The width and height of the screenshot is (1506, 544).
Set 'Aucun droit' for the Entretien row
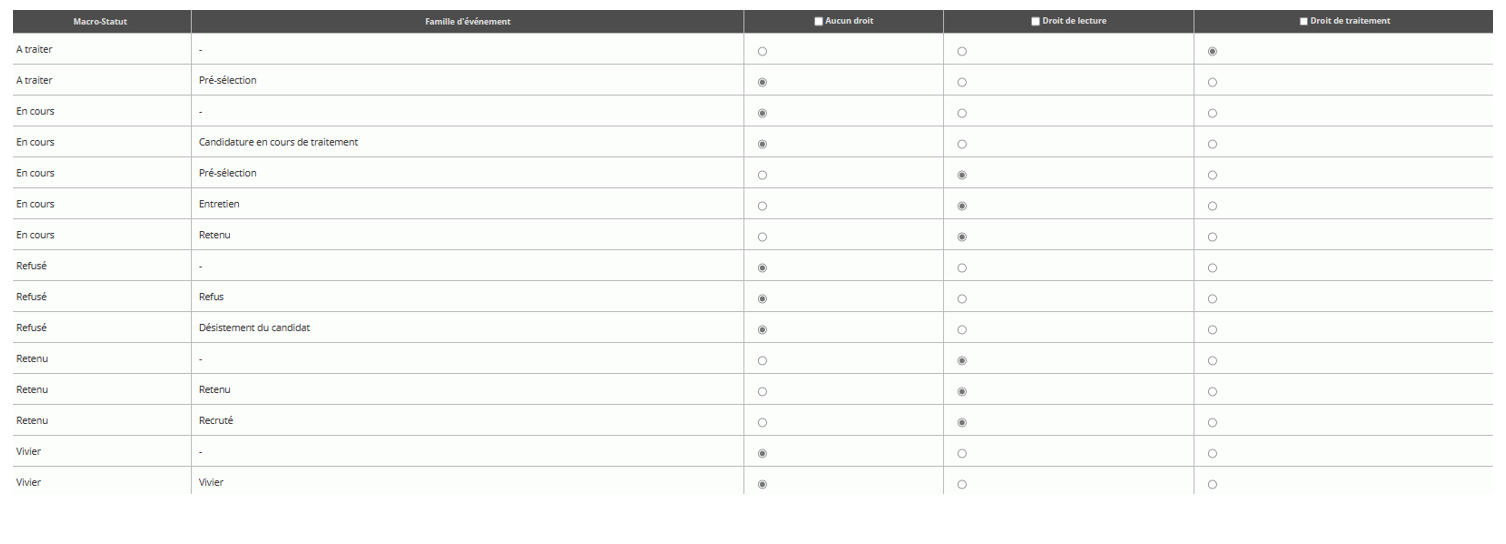click(763, 206)
